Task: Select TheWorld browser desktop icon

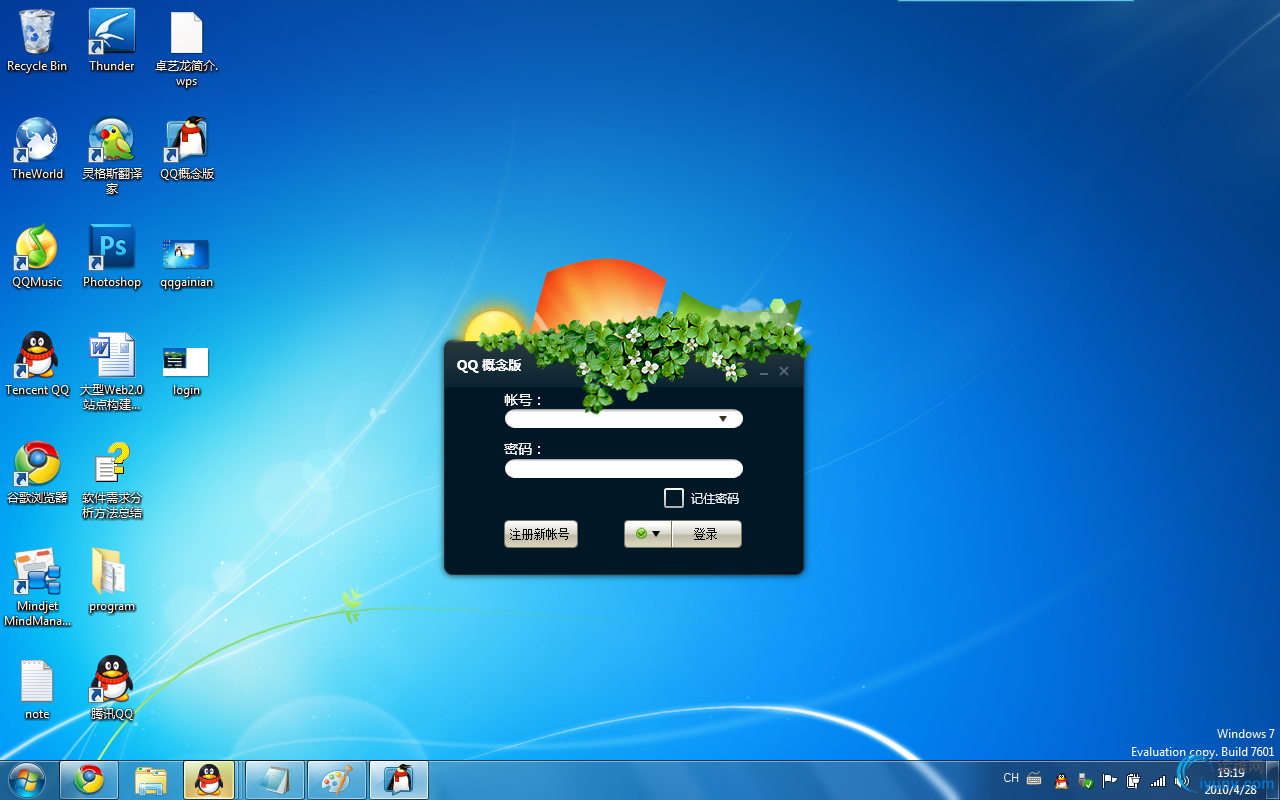Action: point(37,149)
